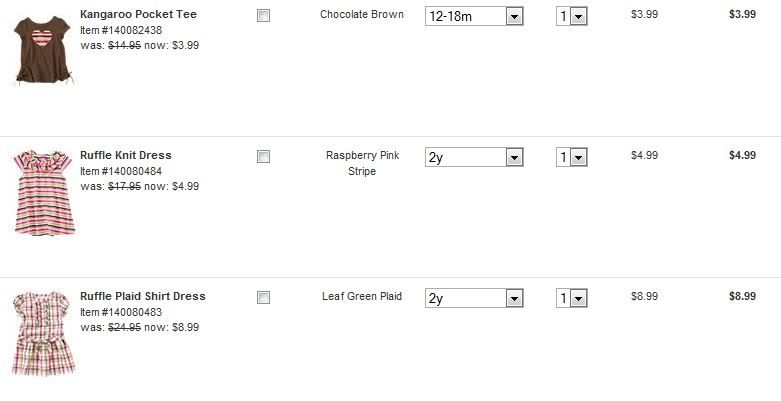Click the Leaf Green Plaid color label
This screenshot has width=781, height=401.
(362, 297)
